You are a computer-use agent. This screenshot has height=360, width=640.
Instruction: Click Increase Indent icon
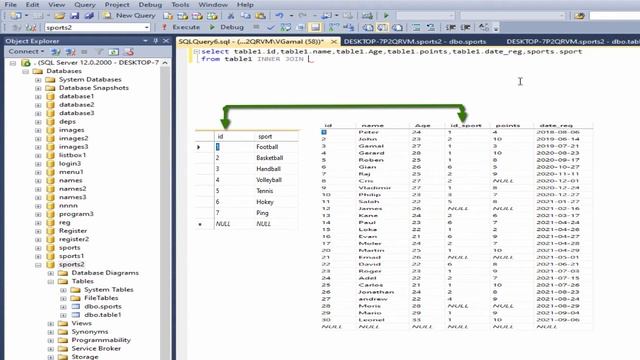[x=465, y=27]
